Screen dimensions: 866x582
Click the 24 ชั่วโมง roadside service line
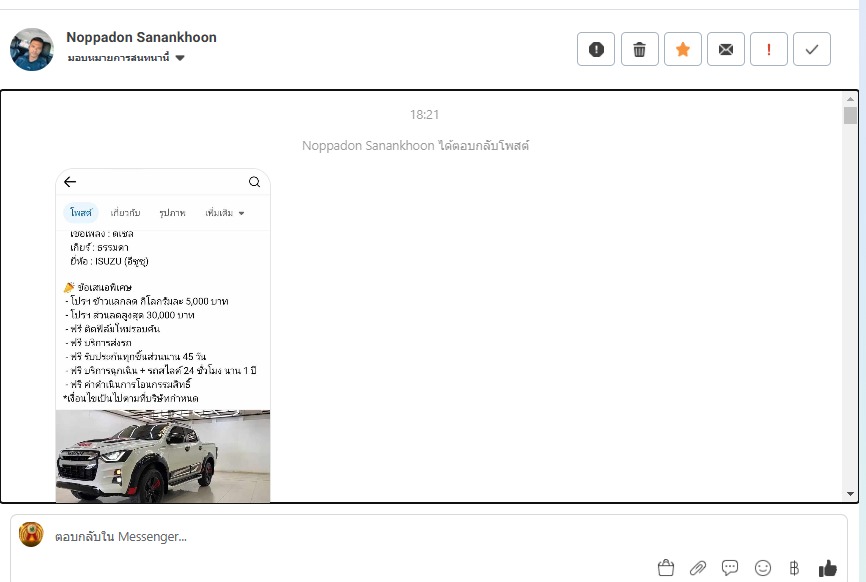161,370
